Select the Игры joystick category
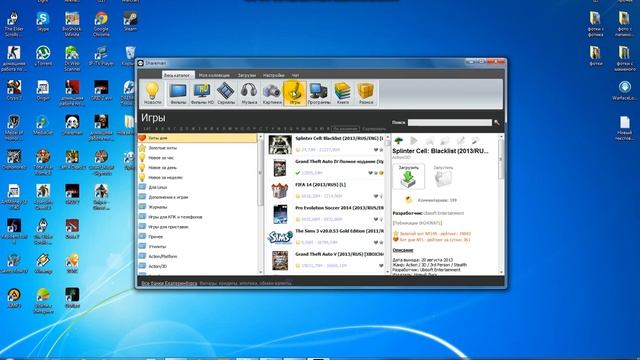Screen dimensions: 640x360 click(295, 93)
